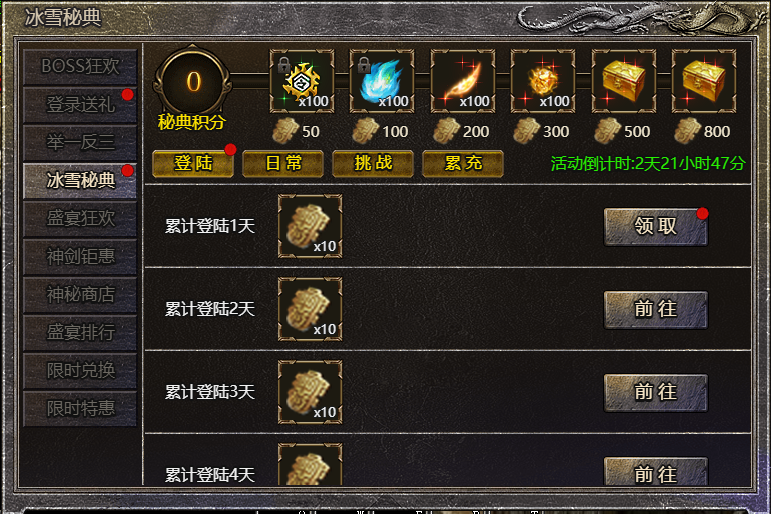Select the orange feather reward icon

[463, 81]
